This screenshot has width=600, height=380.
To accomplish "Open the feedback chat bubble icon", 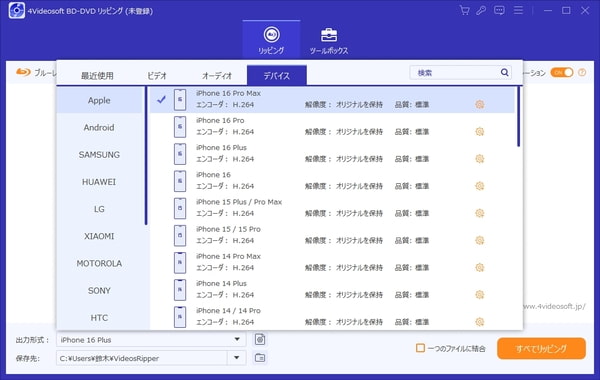I will point(499,10).
